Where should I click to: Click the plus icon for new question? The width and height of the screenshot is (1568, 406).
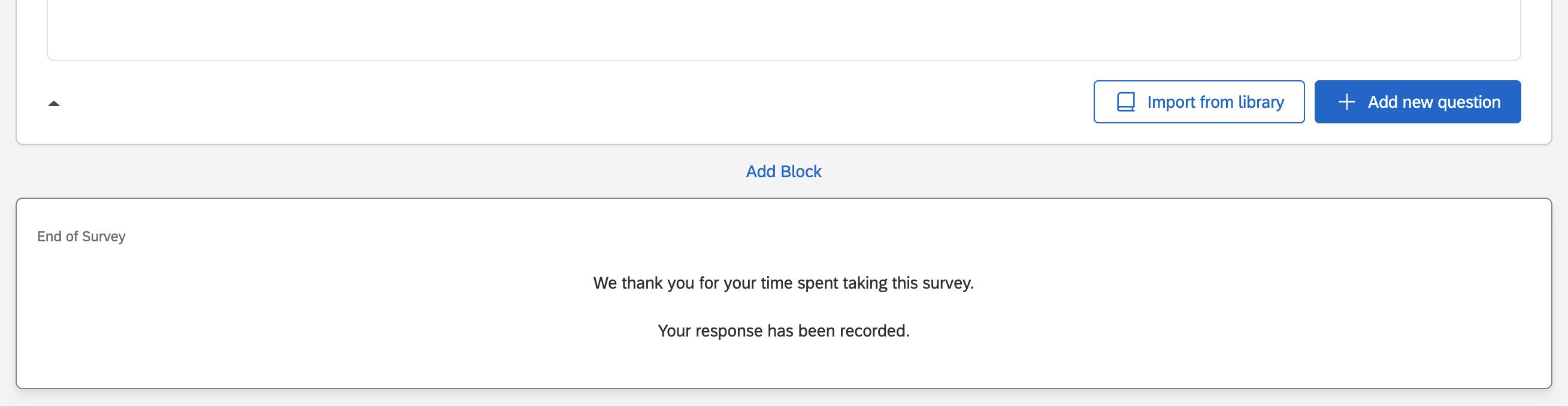tap(1346, 102)
